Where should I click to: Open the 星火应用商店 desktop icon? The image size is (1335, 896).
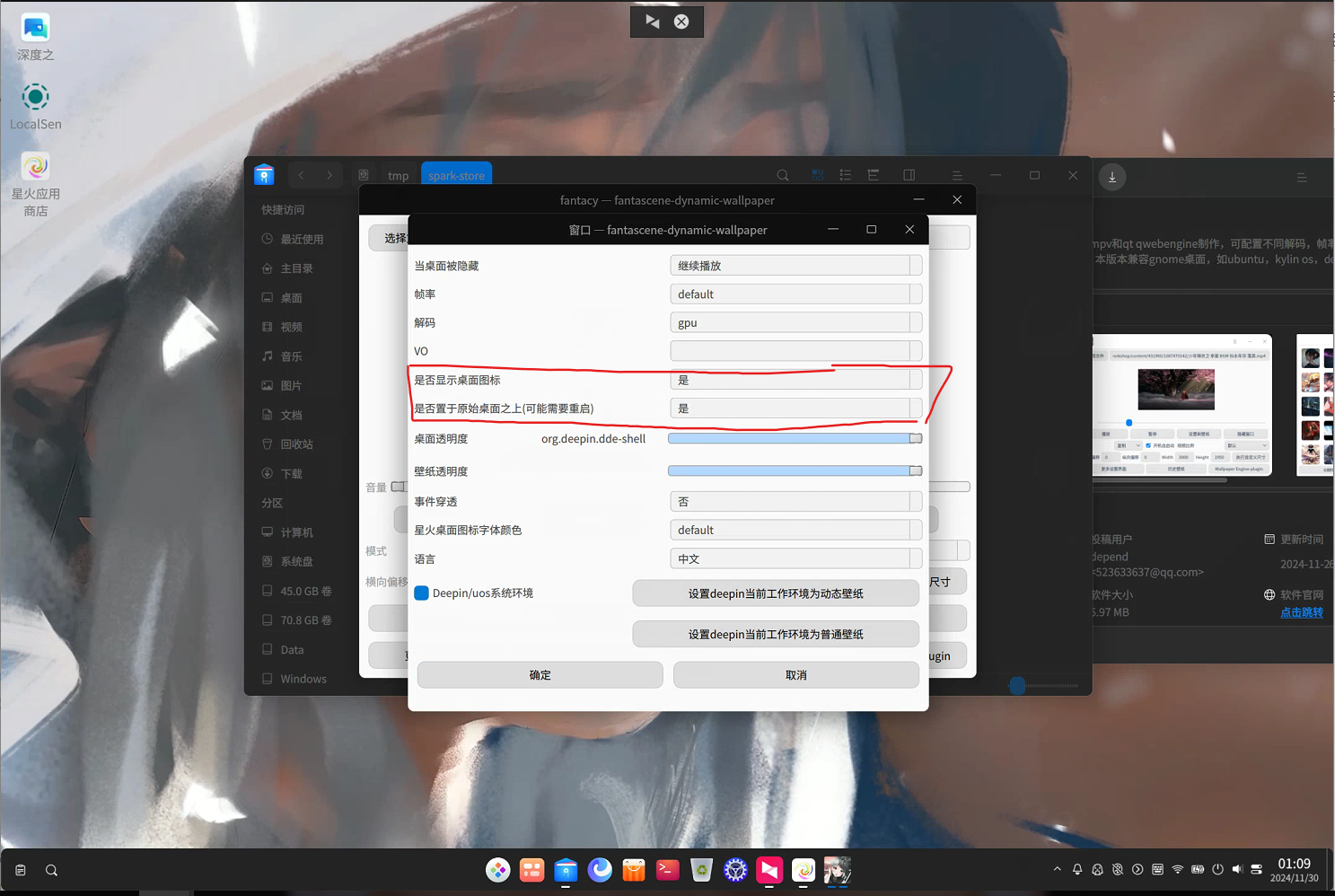point(36,184)
